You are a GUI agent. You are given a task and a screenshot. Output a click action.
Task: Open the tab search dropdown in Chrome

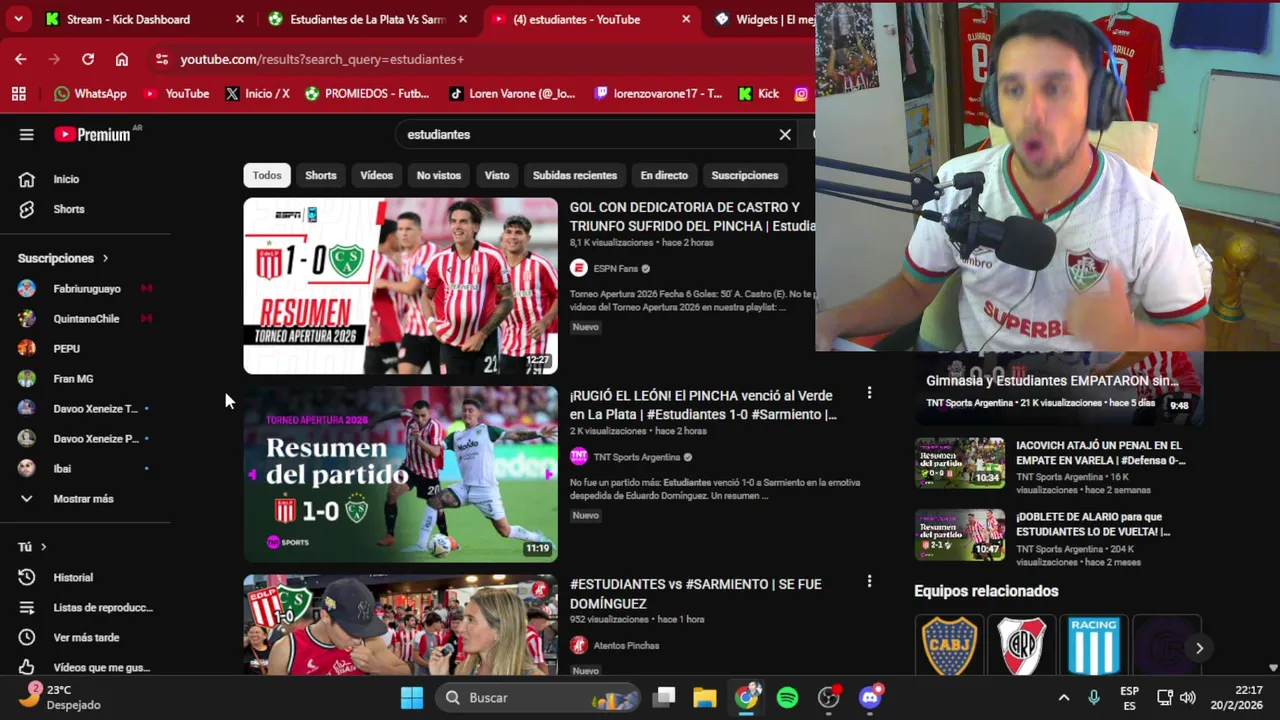tap(19, 19)
